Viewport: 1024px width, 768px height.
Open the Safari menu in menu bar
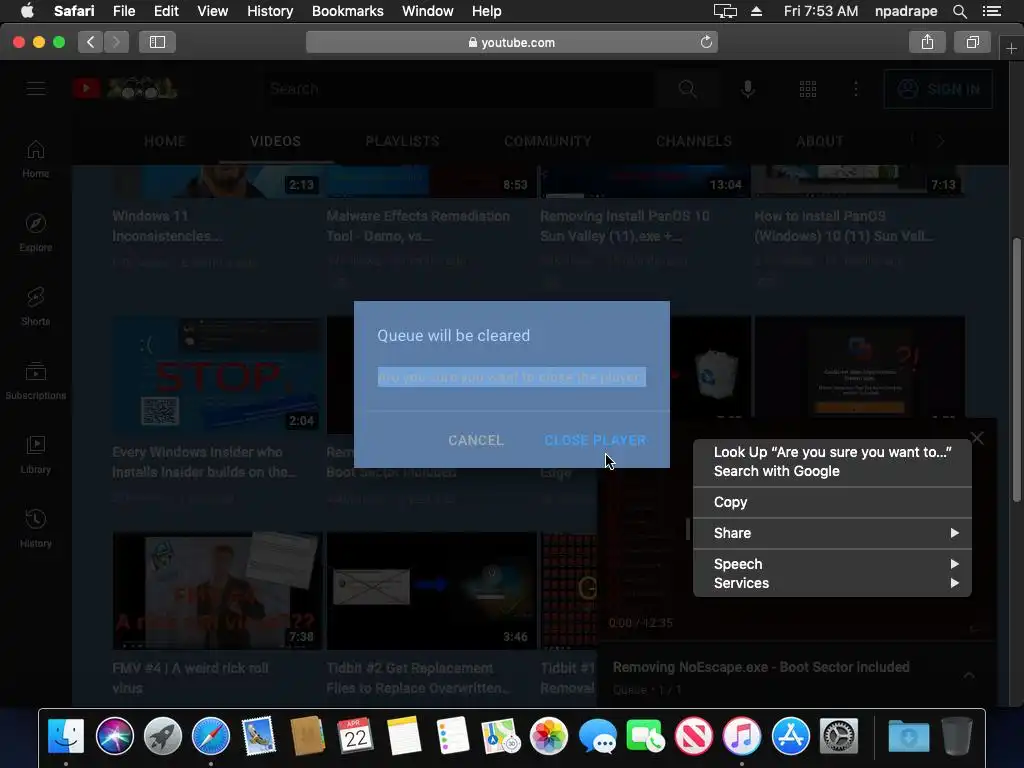tap(74, 11)
